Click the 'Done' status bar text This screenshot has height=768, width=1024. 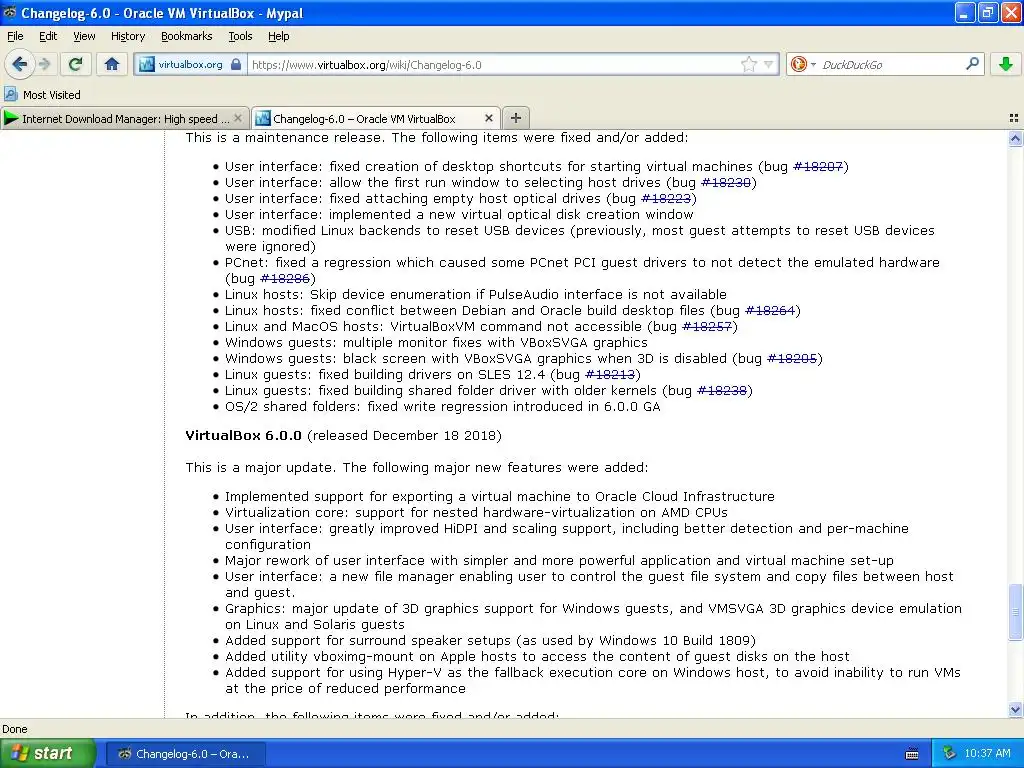tap(15, 729)
